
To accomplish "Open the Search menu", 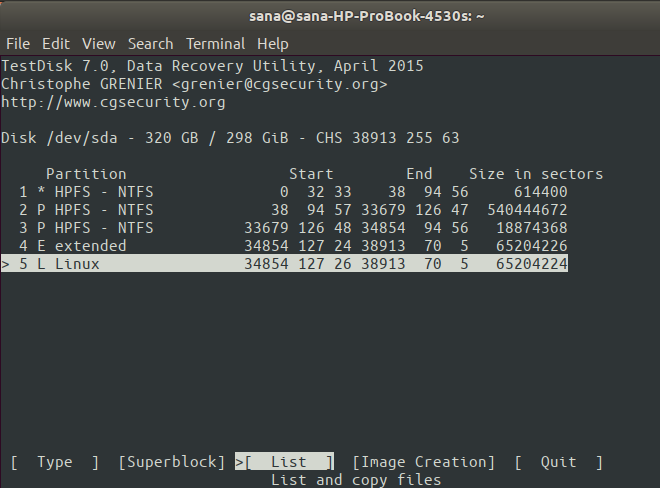I will coord(151,44).
